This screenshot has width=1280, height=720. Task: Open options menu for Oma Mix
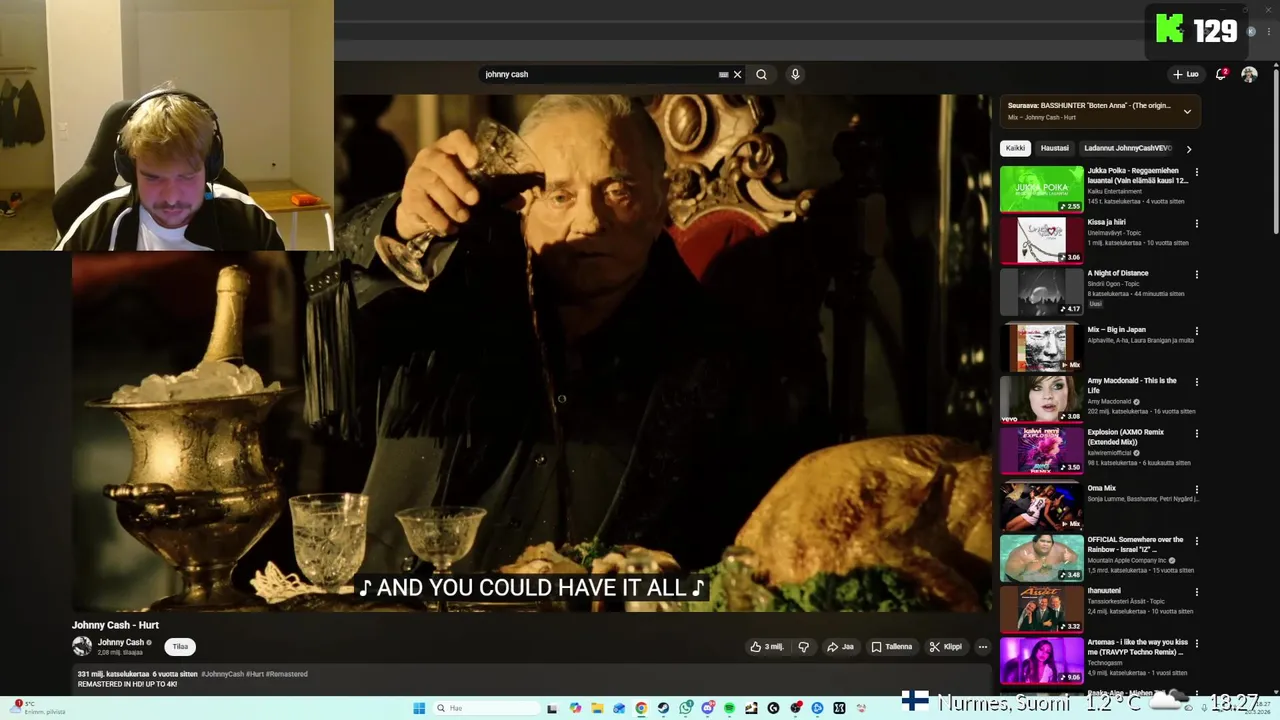[x=1197, y=489]
